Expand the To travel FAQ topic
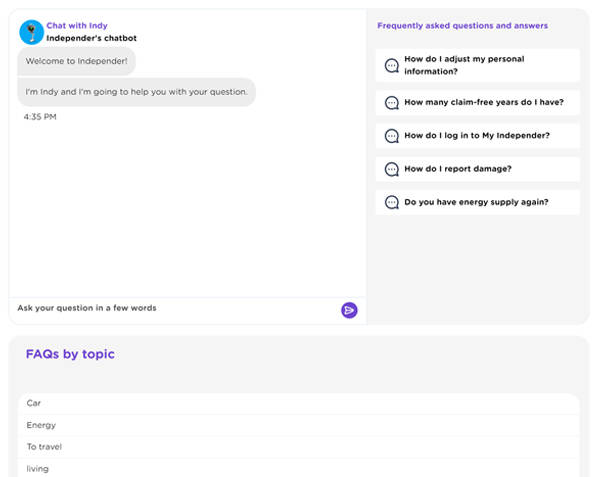Screen dimensions: 600x477 point(298,447)
